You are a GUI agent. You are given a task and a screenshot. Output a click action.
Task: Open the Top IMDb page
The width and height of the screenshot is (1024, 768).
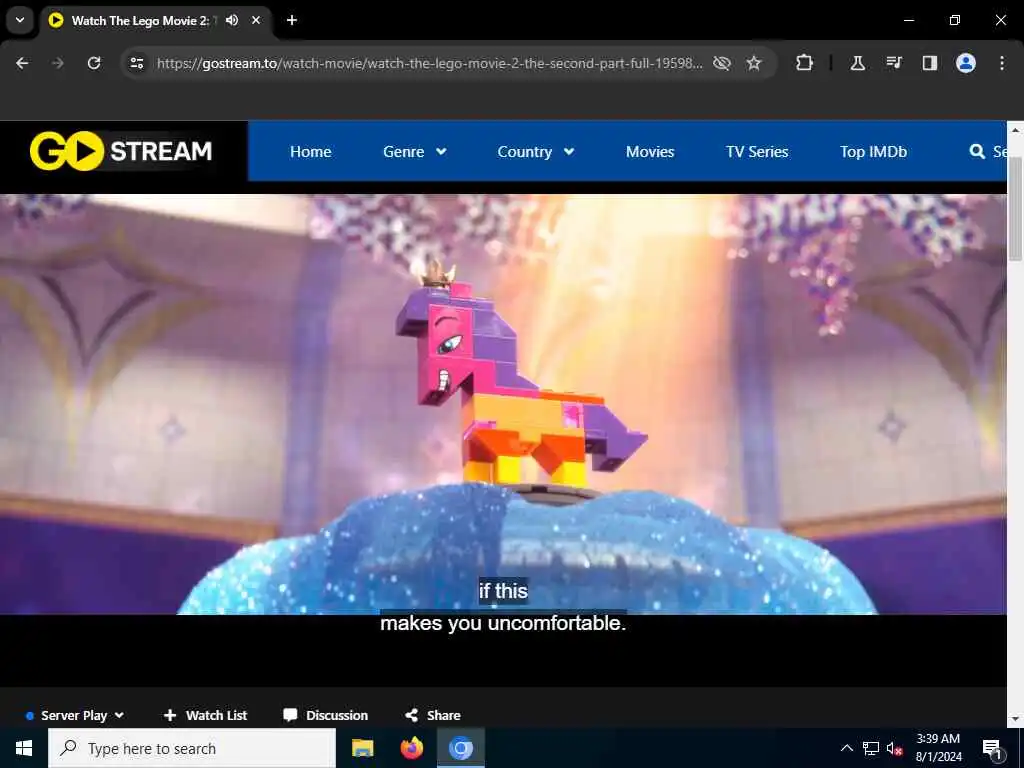(x=873, y=152)
